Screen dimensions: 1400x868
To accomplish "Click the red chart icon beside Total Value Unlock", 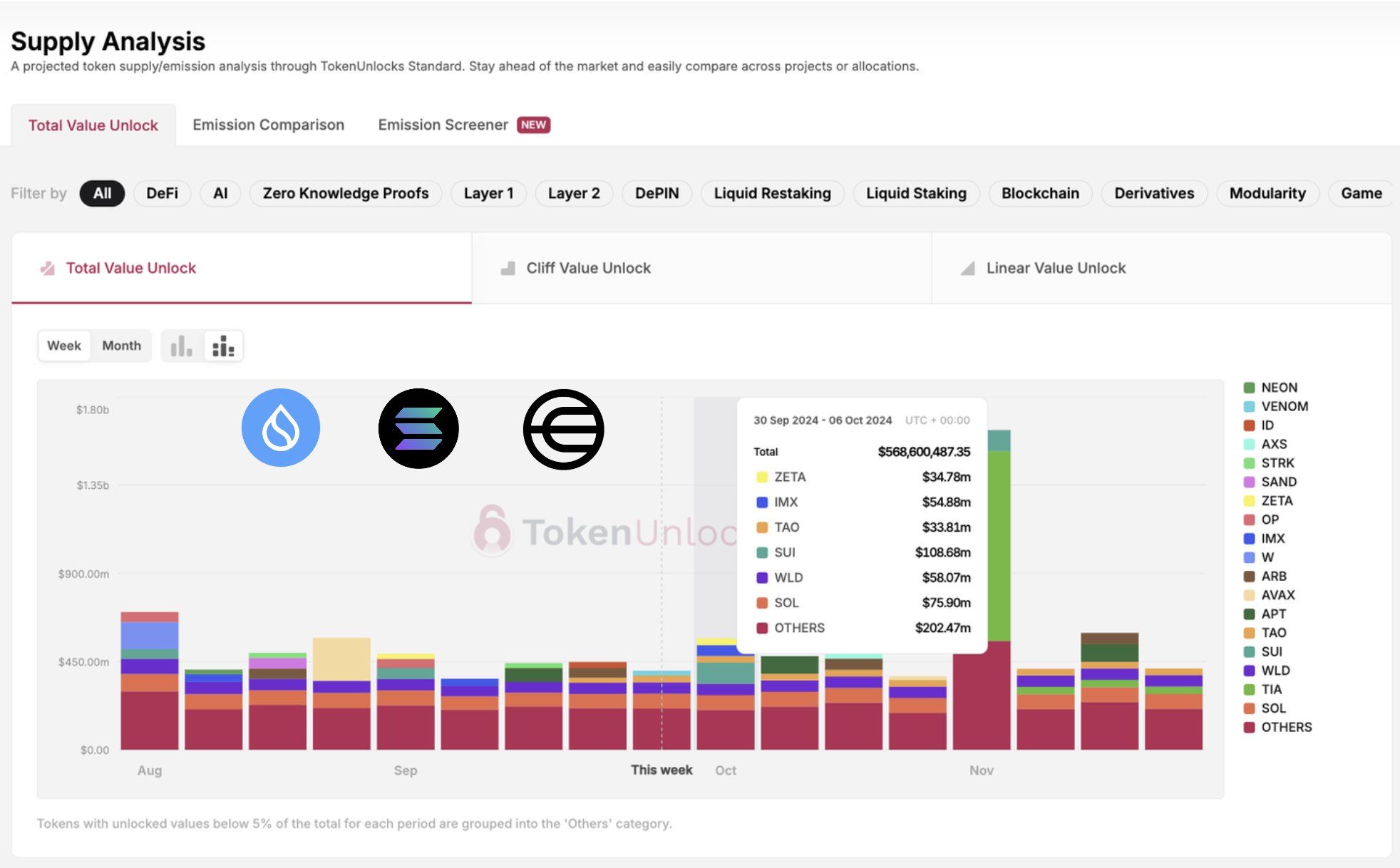I will point(46,268).
